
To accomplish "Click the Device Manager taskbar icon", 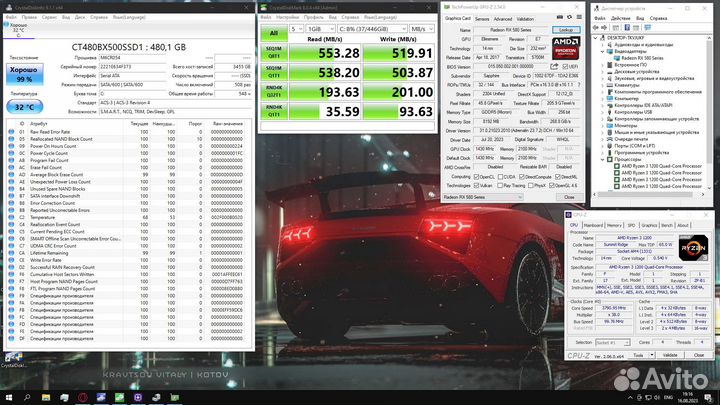I will pyautogui.click(x=156, y=397).
